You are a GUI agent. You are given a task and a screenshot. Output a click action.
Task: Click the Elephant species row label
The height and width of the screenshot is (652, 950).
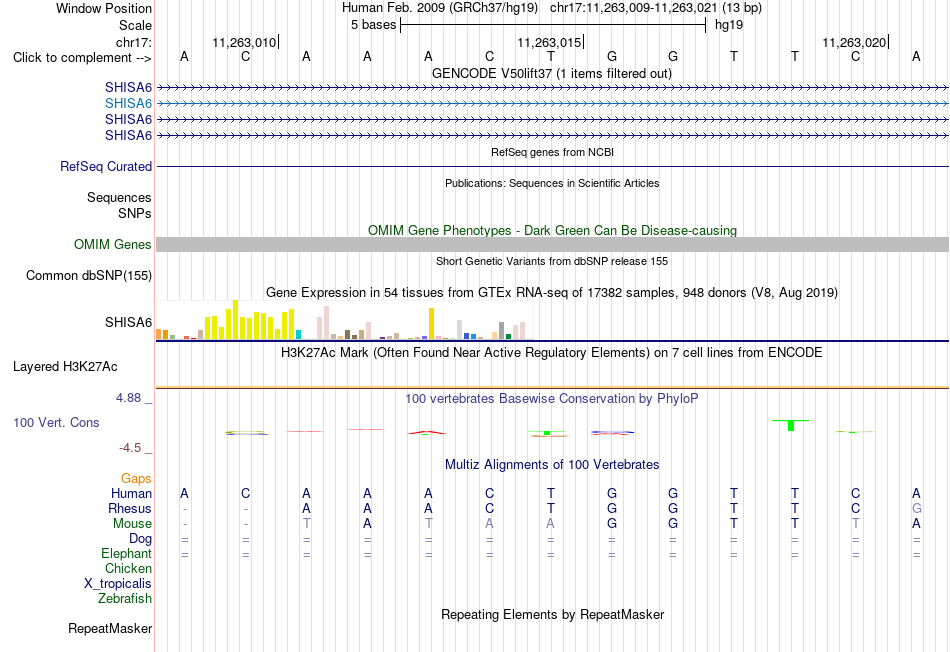coord(127,553)
